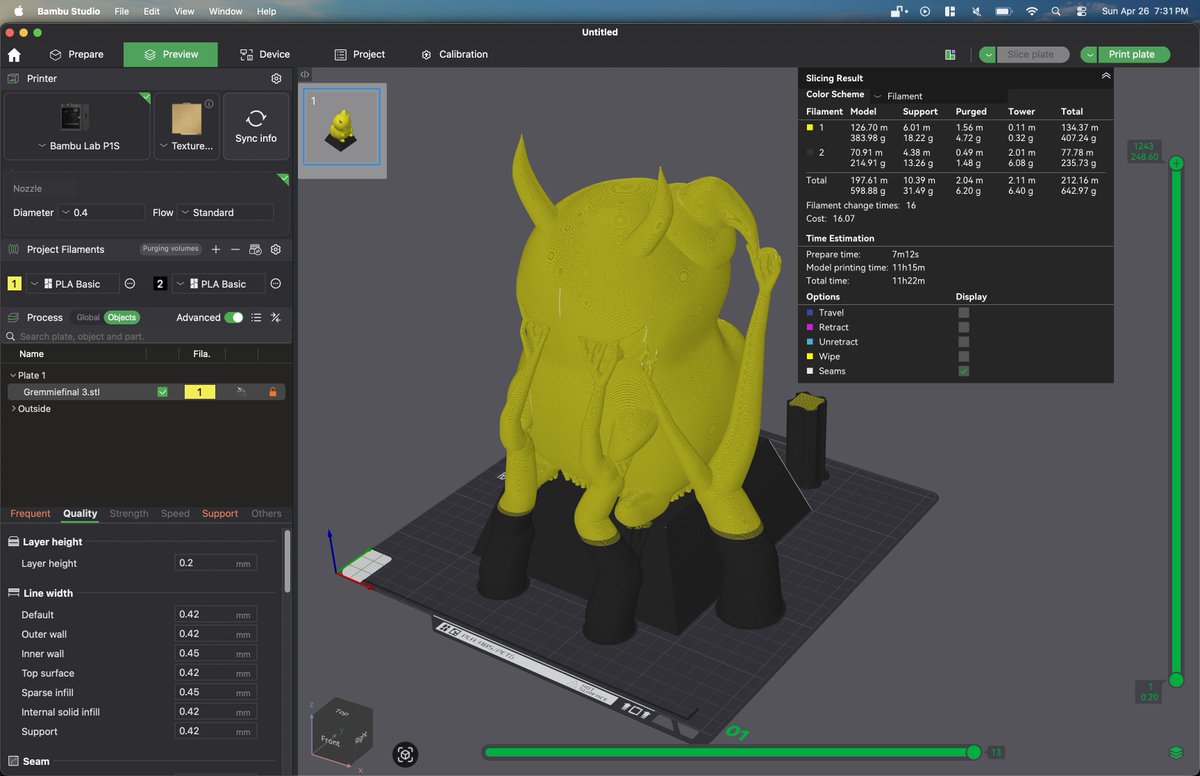Open macOS Control Center icon
The width and height of the screenshot is (1200, 776).
1079,11
